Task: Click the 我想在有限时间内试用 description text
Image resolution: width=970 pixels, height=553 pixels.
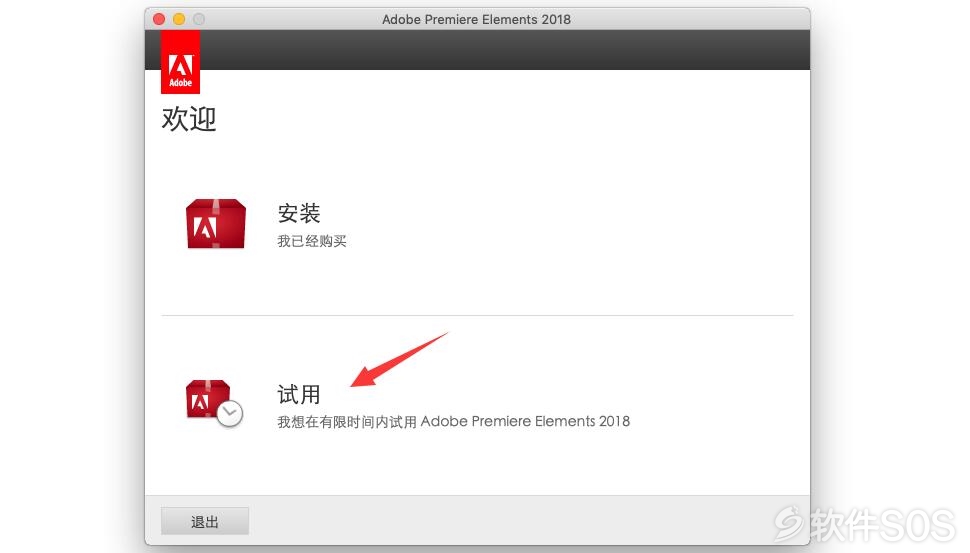Action: tap(453, 422)
